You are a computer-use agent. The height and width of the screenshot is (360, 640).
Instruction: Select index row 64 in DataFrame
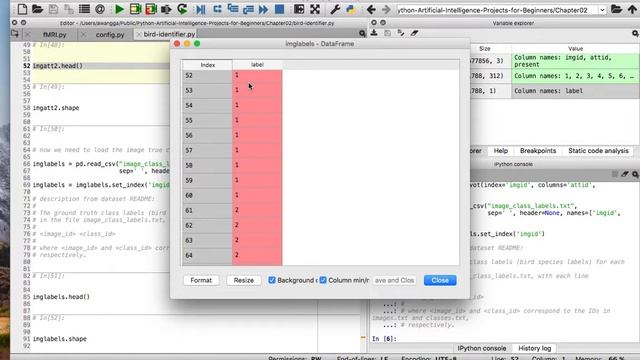[207, 256]
